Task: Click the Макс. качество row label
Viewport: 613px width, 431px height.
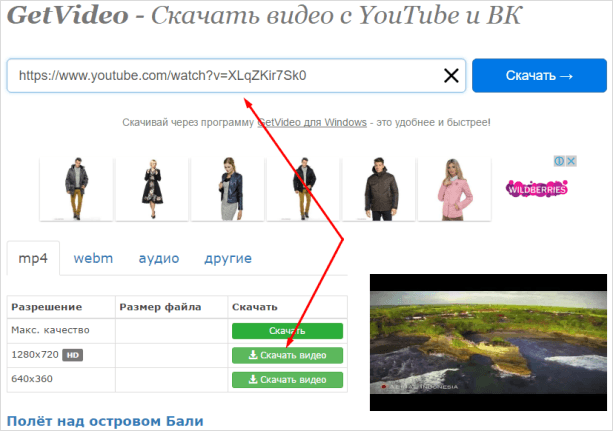Action: [50, 330]
